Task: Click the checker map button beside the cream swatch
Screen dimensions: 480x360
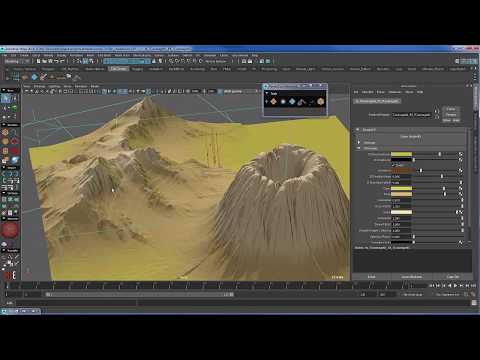Action: [461, 212]
